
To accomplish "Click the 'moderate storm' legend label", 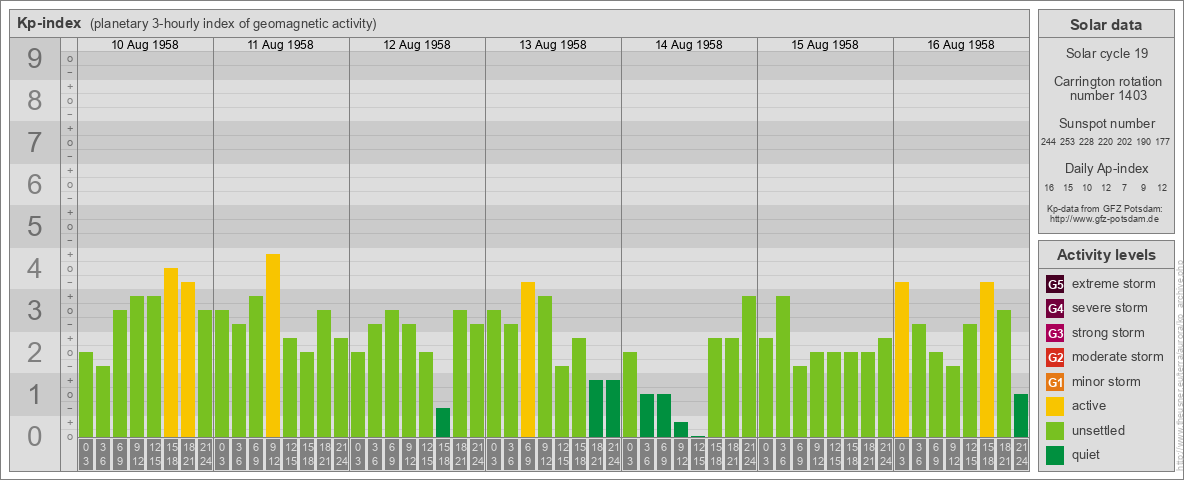I will click(x=1118, y=357).
